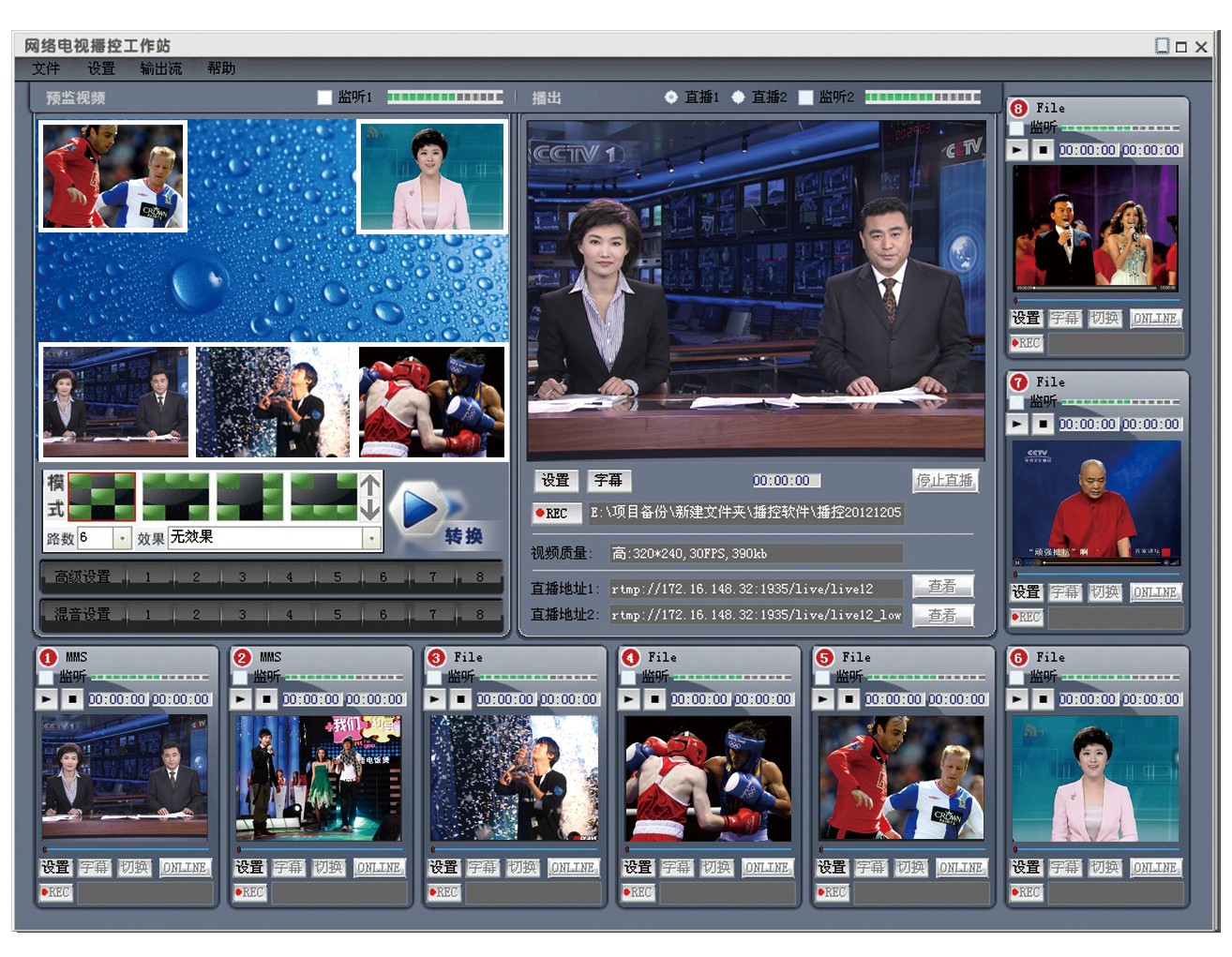Click the blue 转换 play icon
Screen dimensions: 1232x957
tap(420, 509)
